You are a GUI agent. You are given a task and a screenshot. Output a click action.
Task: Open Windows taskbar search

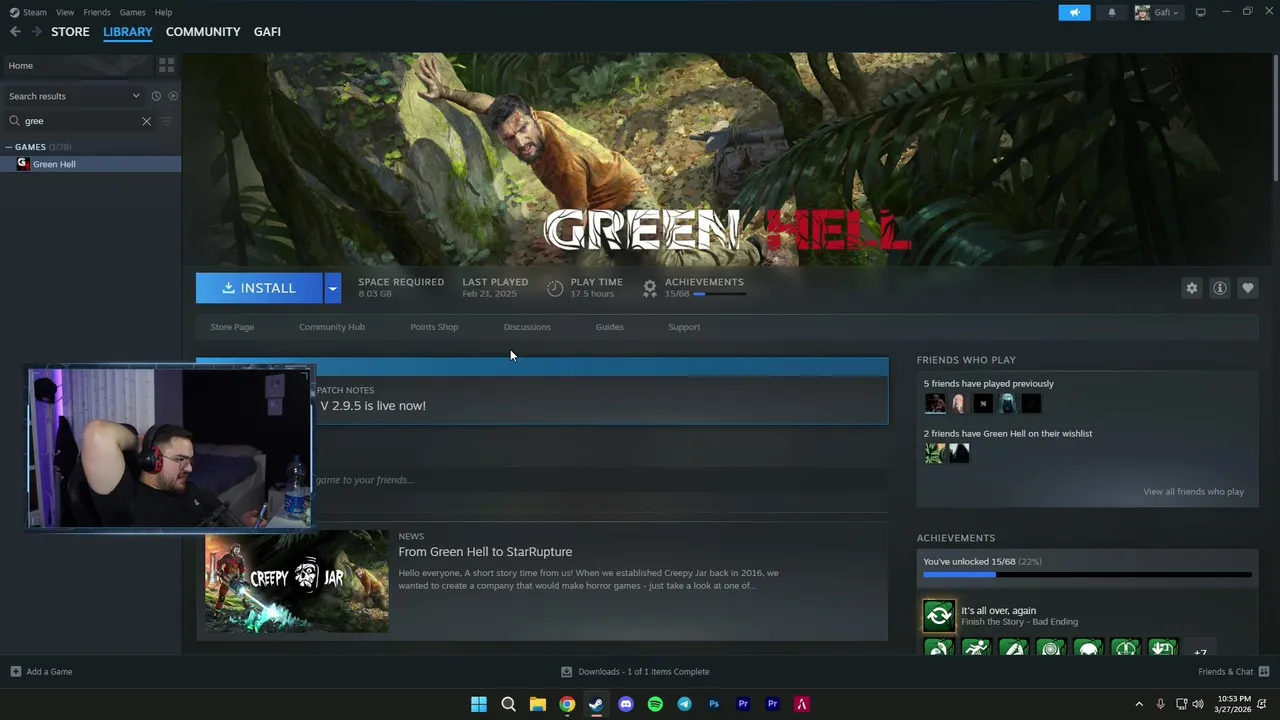pyautogui.click(x=508, y=704)
